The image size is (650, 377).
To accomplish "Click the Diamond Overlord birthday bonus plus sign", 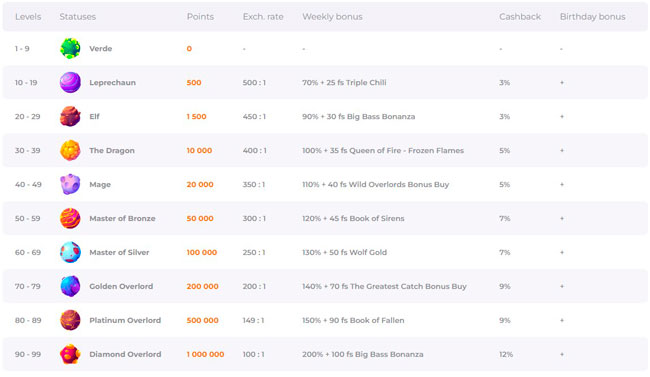I will (562, 355).
